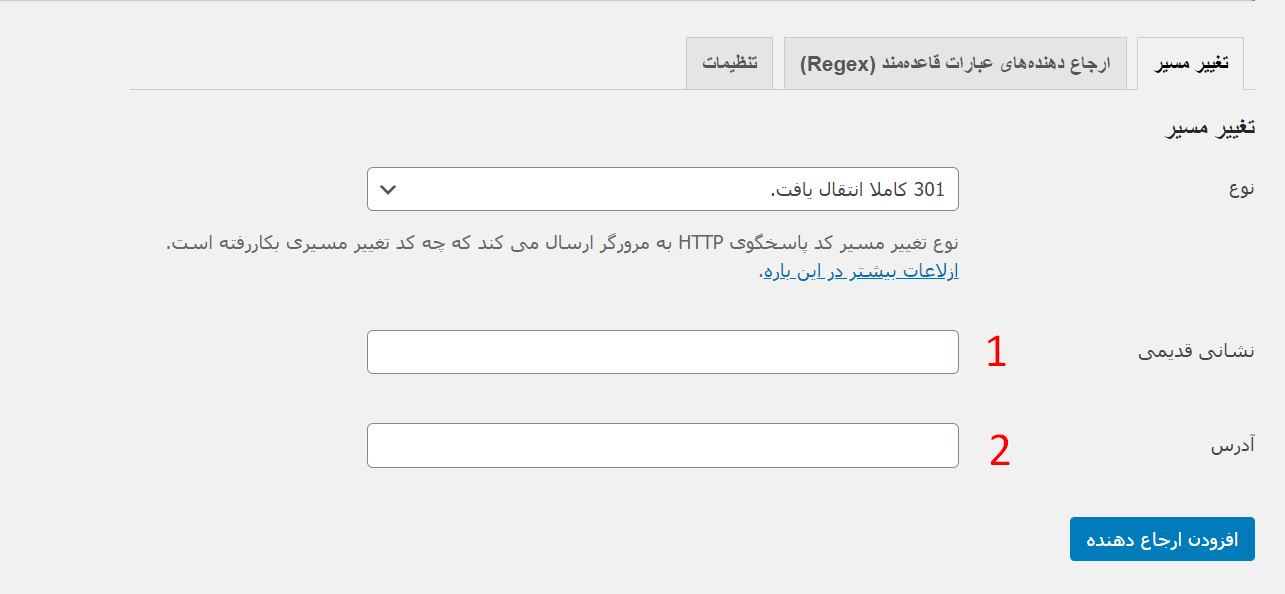Expand the 301 کاملا انتقال یافت selector
Screen dimensions: 1285x594
click(x=663, y=189)
